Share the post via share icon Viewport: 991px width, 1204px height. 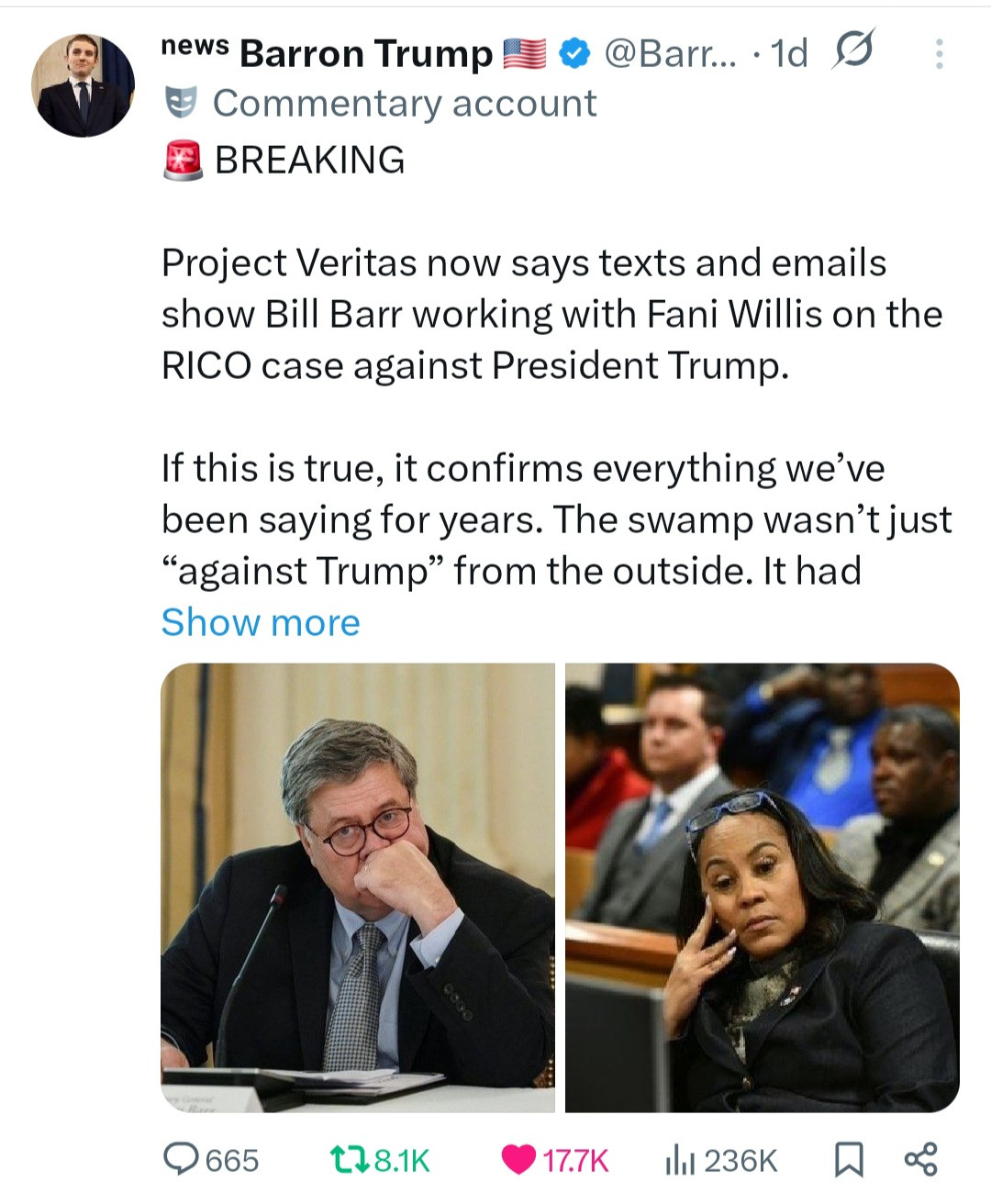click(x=921, y=1159)
